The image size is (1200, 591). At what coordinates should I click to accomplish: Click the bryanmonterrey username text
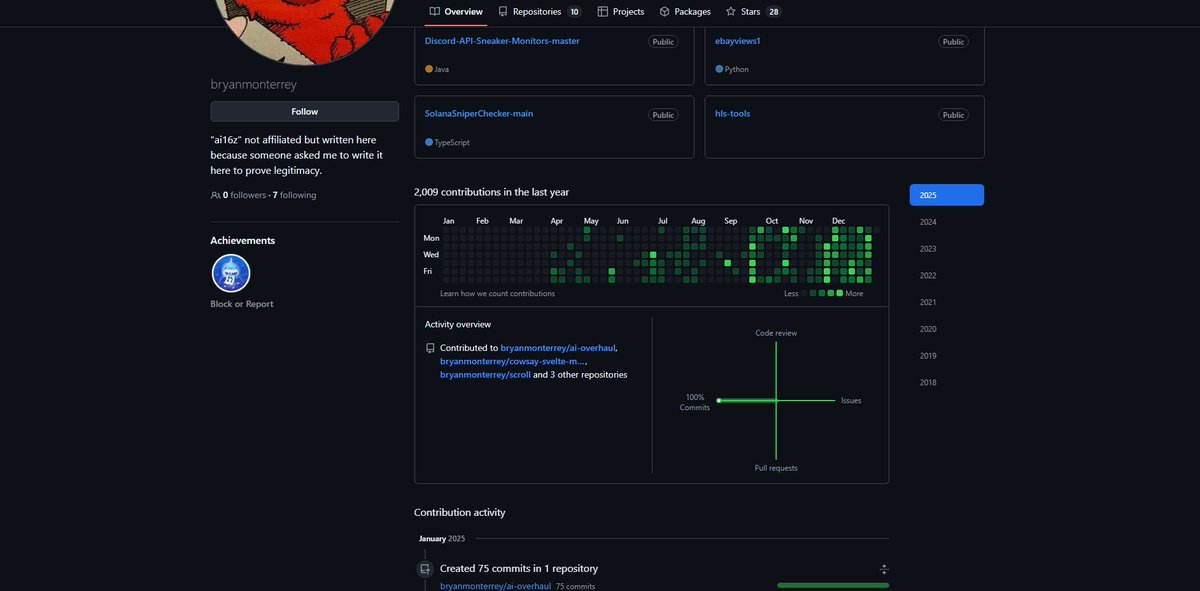point(253,85)
